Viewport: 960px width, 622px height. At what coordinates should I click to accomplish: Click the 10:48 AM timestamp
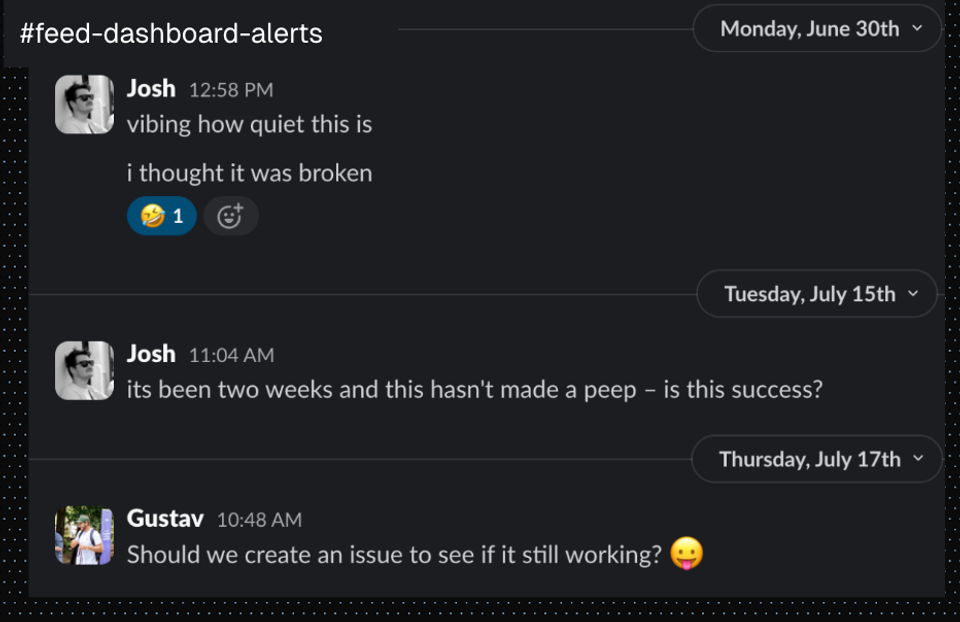pos(260,520)
